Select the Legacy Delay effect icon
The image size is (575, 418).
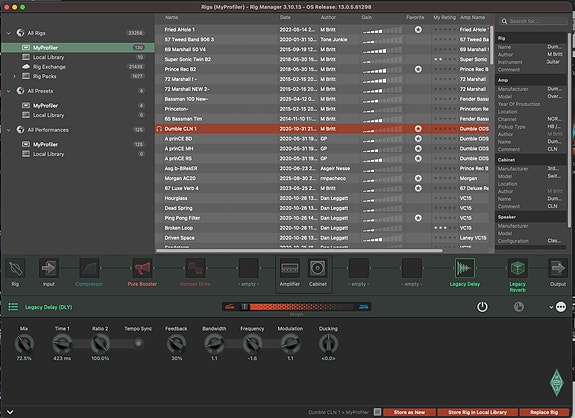pyautogui.click(x=465, y=268)
